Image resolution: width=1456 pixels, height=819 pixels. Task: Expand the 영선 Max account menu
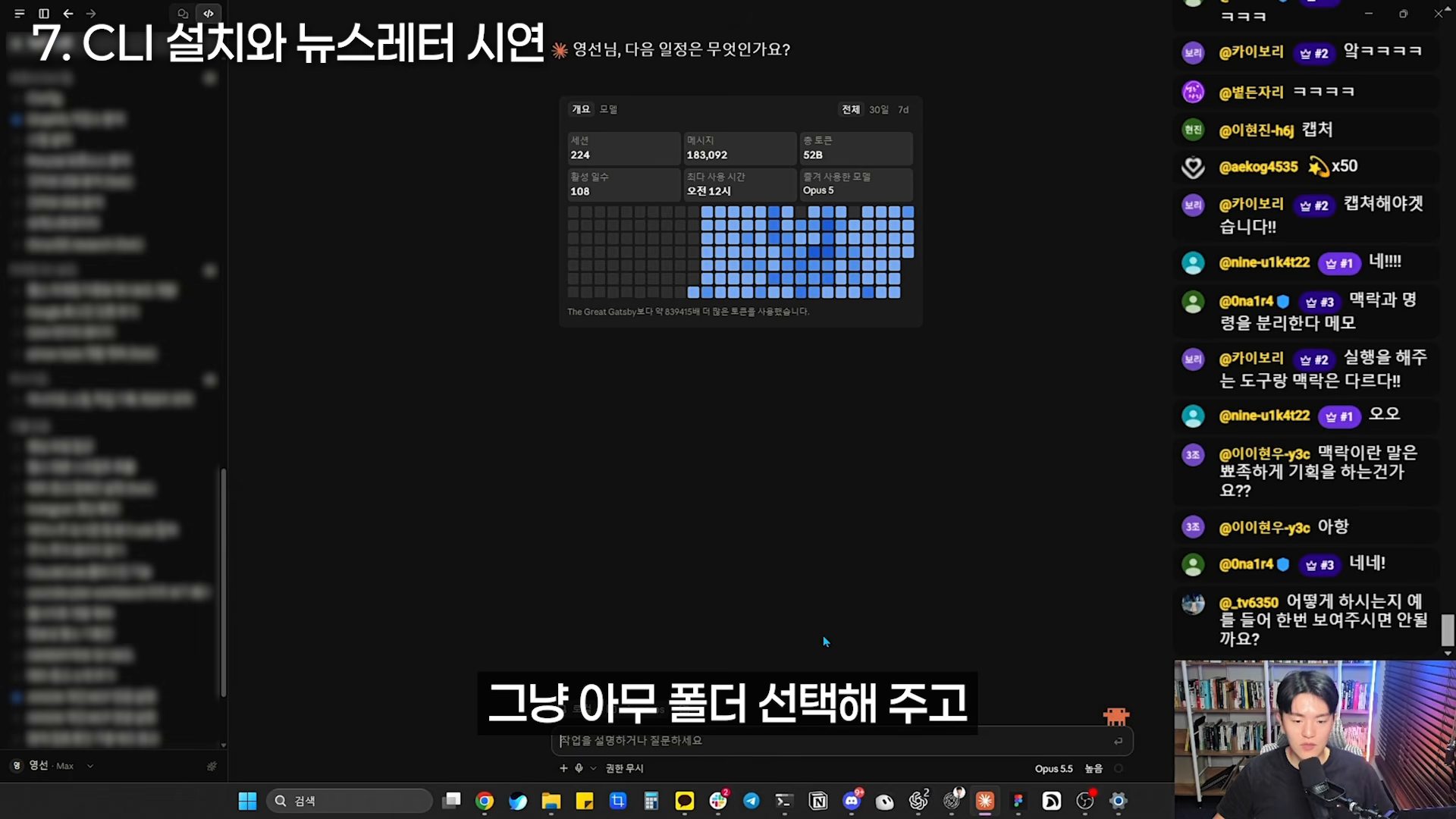point(52,766)
